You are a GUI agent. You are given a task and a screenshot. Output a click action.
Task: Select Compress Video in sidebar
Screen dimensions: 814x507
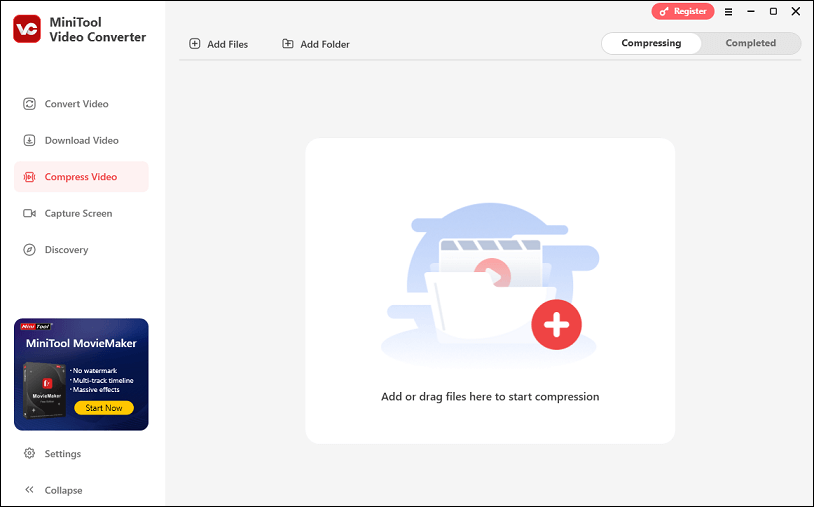click(x=80, y=177)
